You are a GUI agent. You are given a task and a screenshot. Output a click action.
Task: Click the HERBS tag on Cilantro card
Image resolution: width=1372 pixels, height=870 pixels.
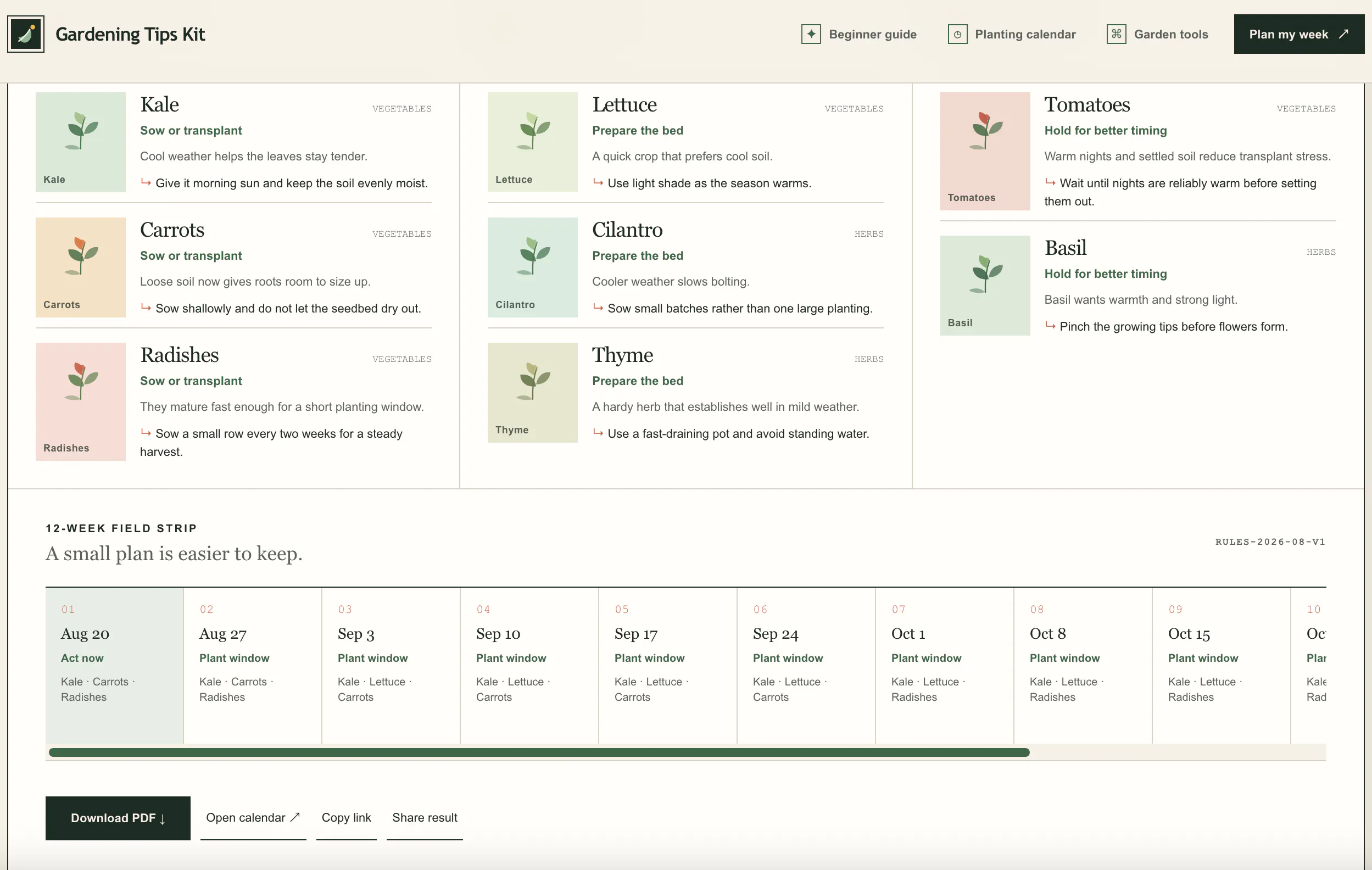click(x=869, y=234)
